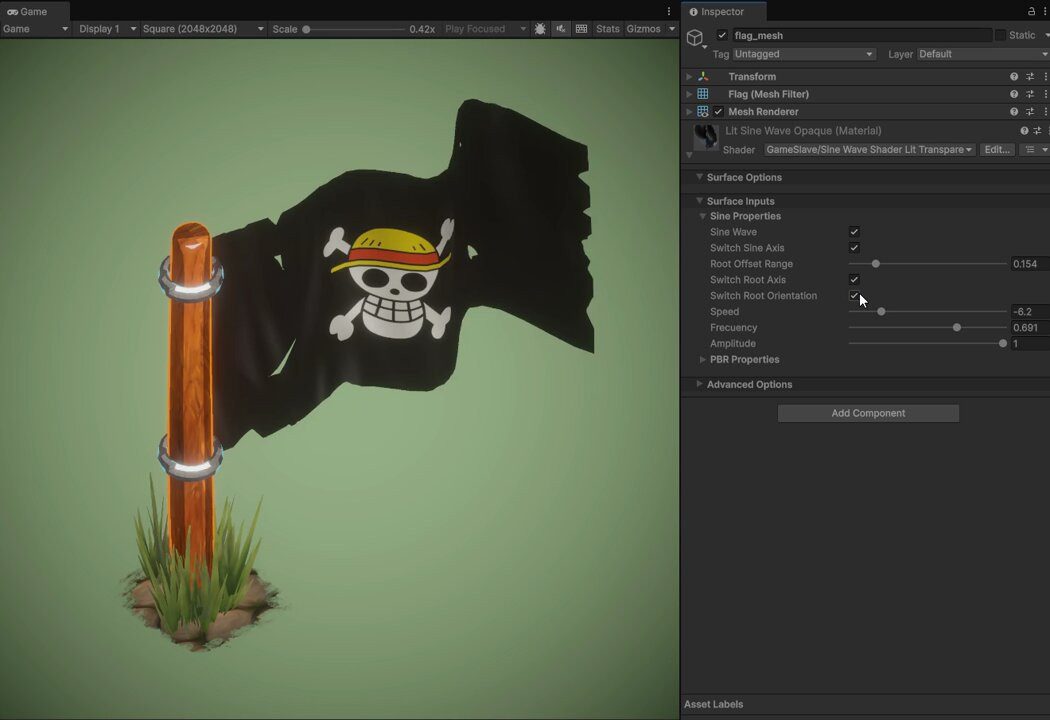This screenshot has width=1050, height=720.
Task: Open presets for Flag Mesh Filter
Action: coord(1030,94)
